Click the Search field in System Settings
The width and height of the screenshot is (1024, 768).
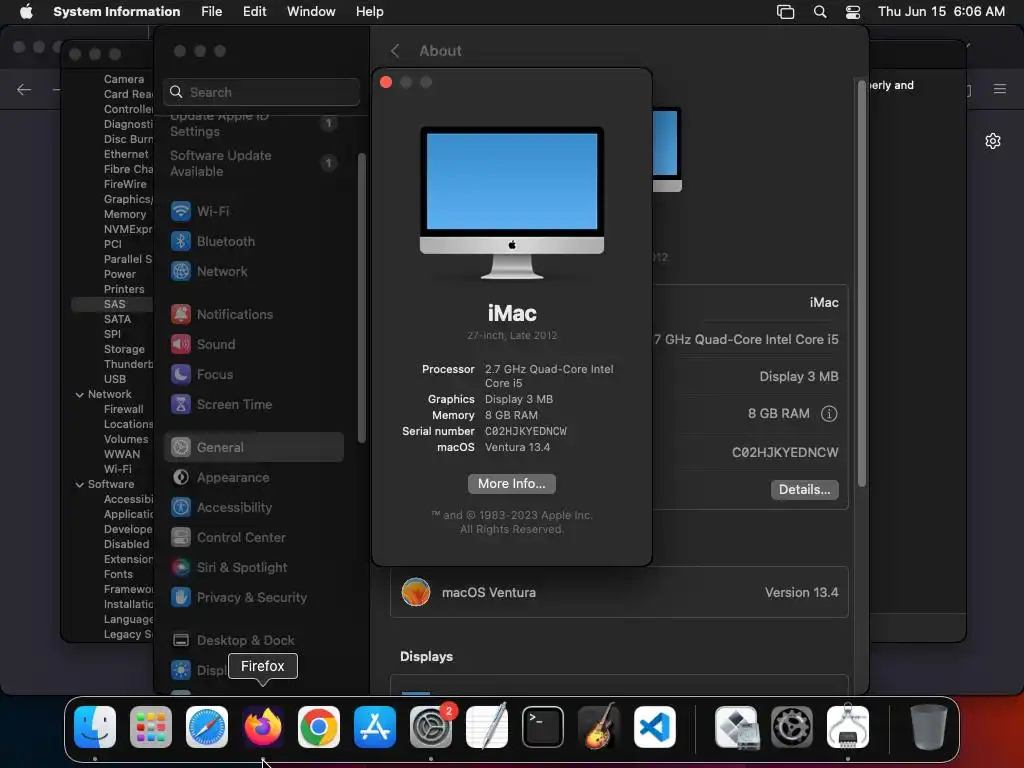coord(261,92)
